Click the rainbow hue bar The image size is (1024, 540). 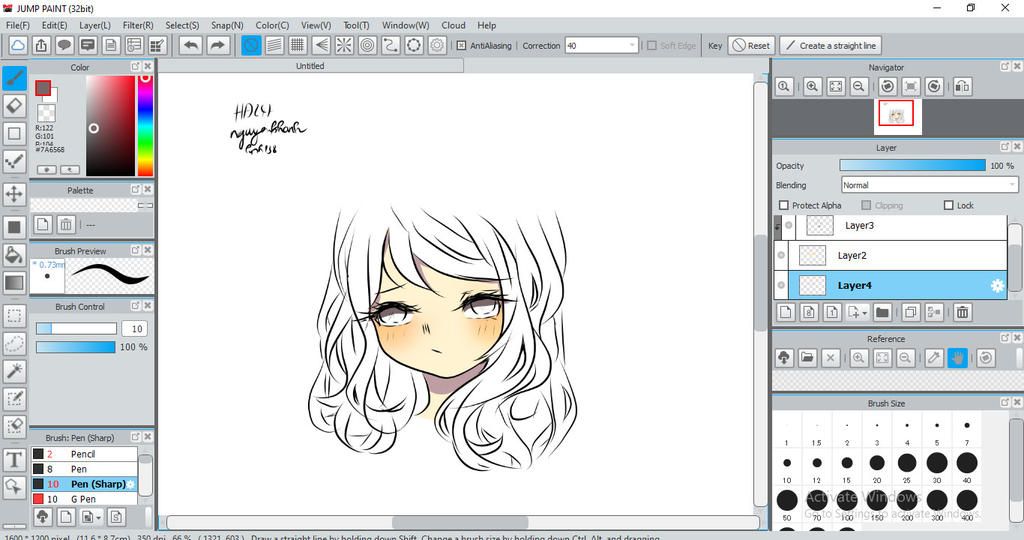145,125
